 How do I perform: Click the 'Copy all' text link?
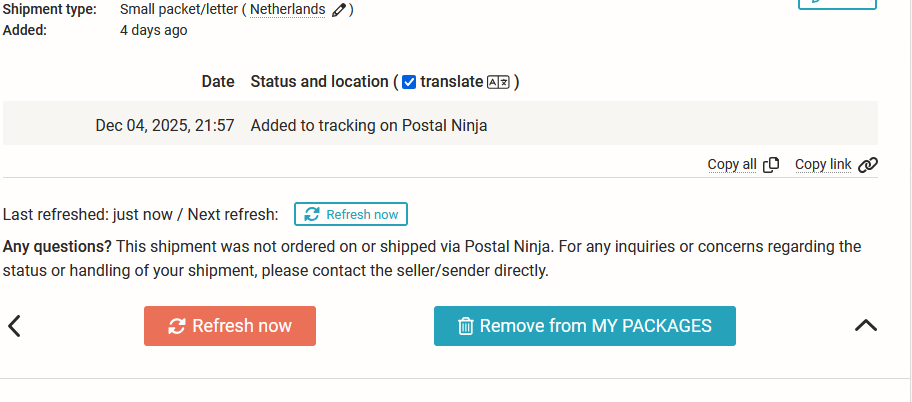[731, 165]
